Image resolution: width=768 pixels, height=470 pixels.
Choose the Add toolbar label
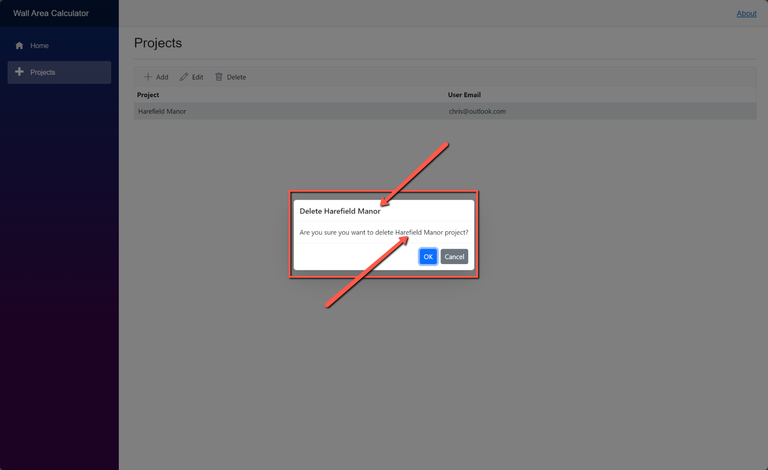pos(162,77)
